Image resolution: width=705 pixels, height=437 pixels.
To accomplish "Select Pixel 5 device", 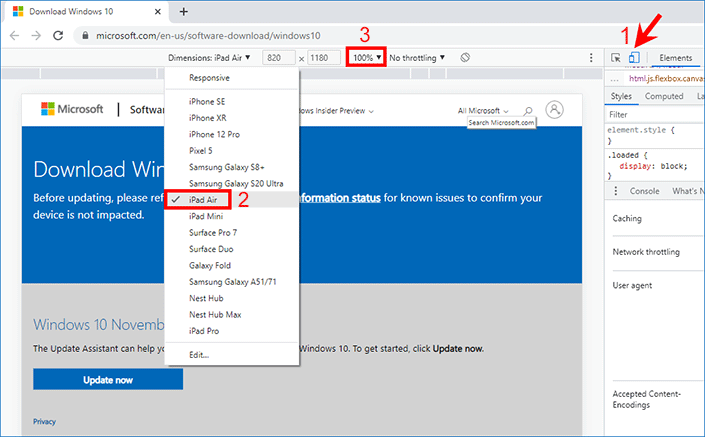I will [232, 151].
